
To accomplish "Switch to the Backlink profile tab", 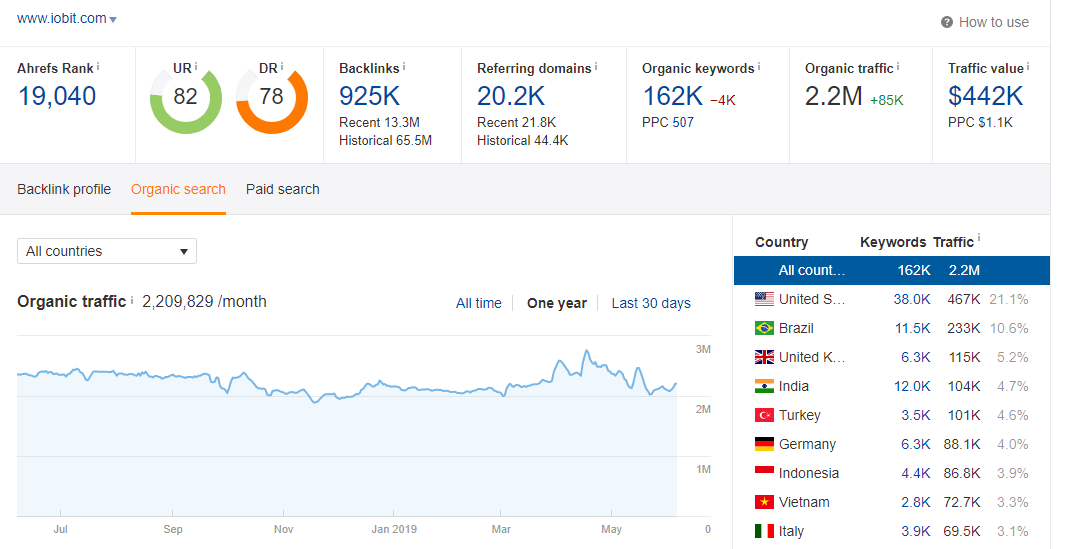I will click(64, 189).
